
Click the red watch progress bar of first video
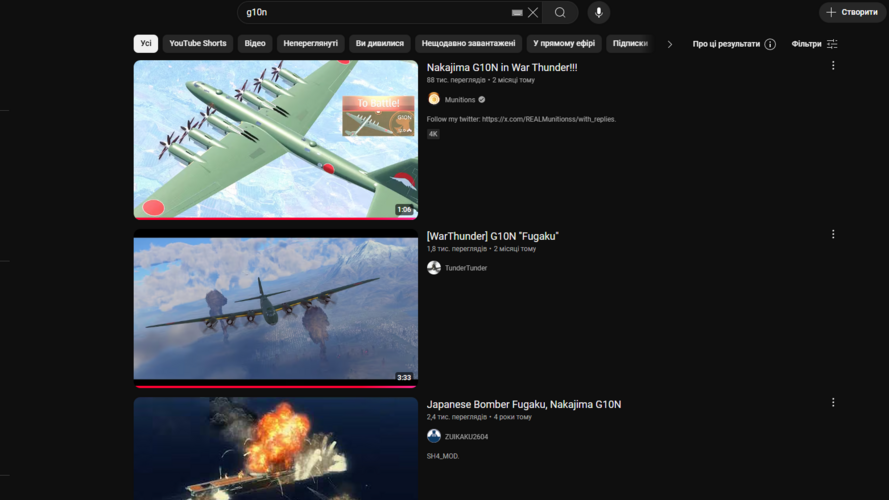click(276, 218)
